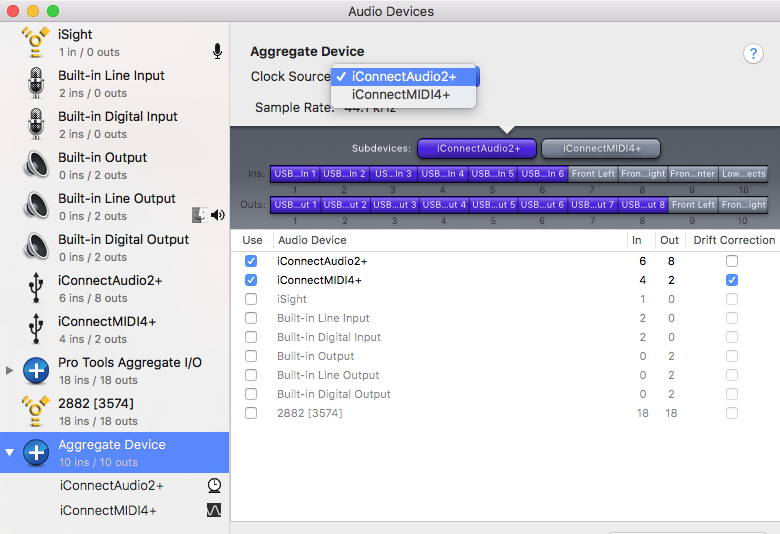Select iConnectMIDI4+ 4 ins / 2 outs device
Screen dimensions: 780x534
pyautogui.click(x=114, y=329)
